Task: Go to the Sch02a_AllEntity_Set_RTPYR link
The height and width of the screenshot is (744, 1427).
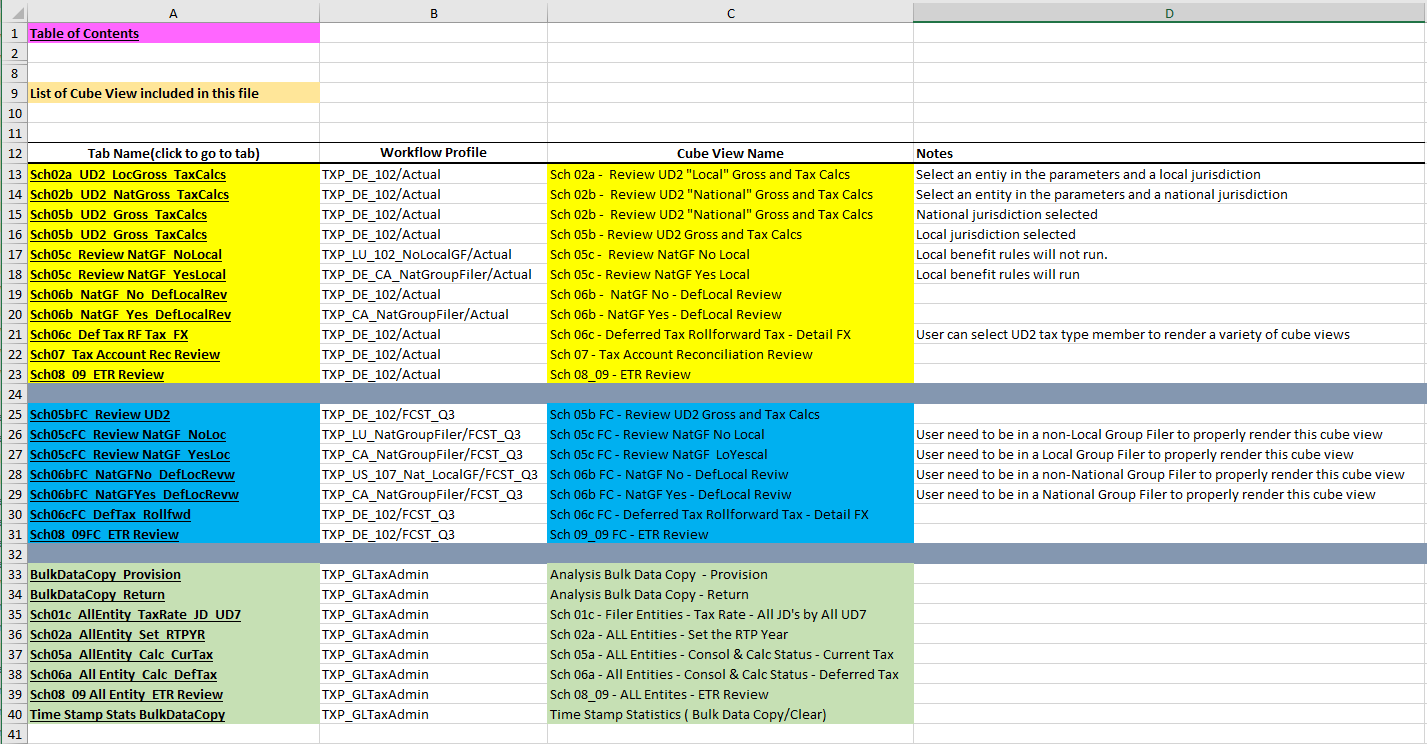Action: click(x=117, y=634)
